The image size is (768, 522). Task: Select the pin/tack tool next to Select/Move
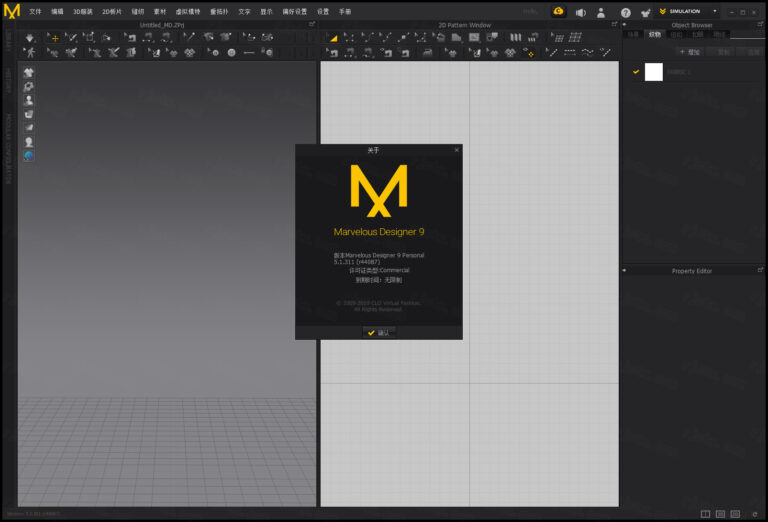pyautogui.click(x=71, y=37)
